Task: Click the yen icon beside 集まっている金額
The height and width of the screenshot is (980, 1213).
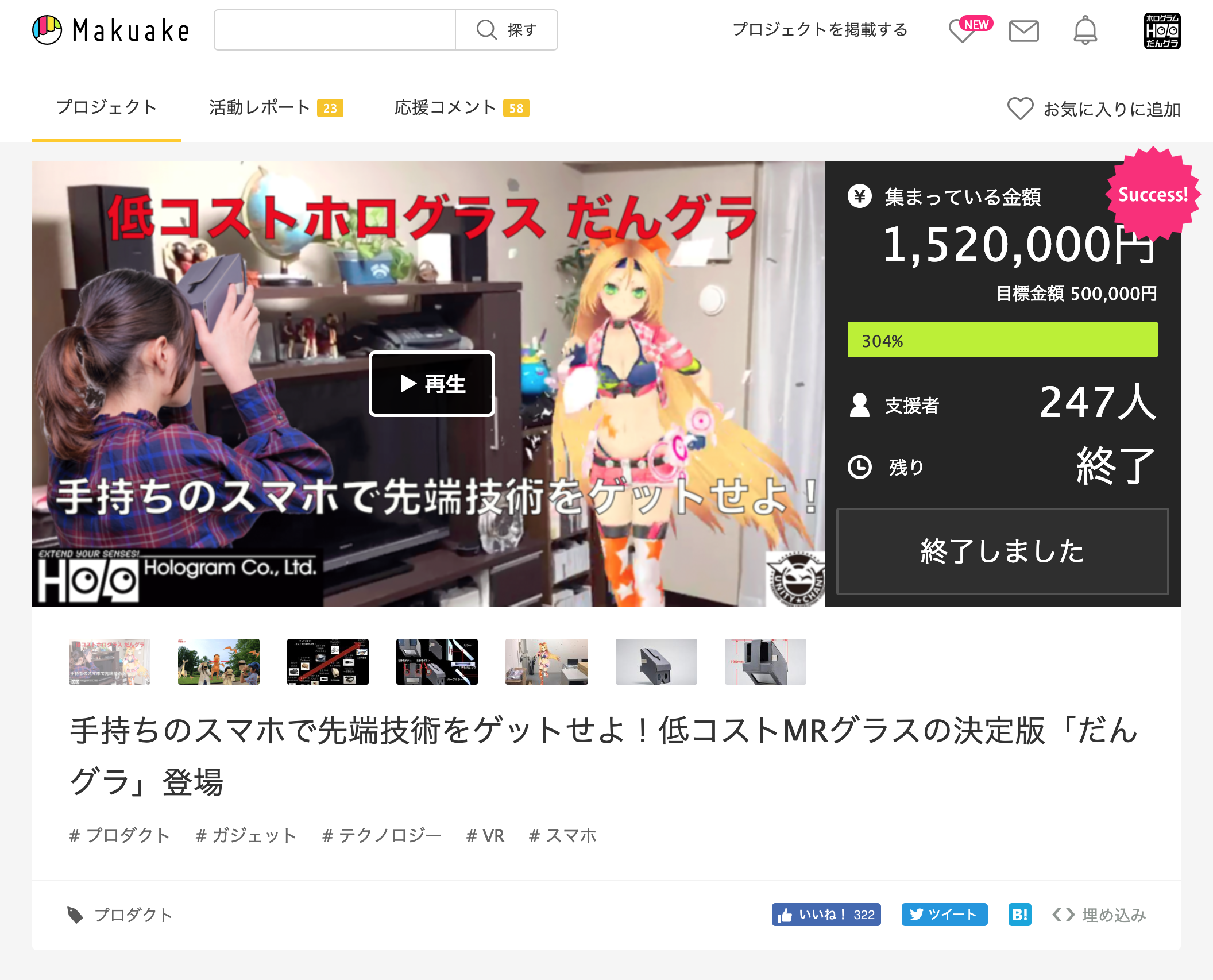Action: click(x=860, y=196)
